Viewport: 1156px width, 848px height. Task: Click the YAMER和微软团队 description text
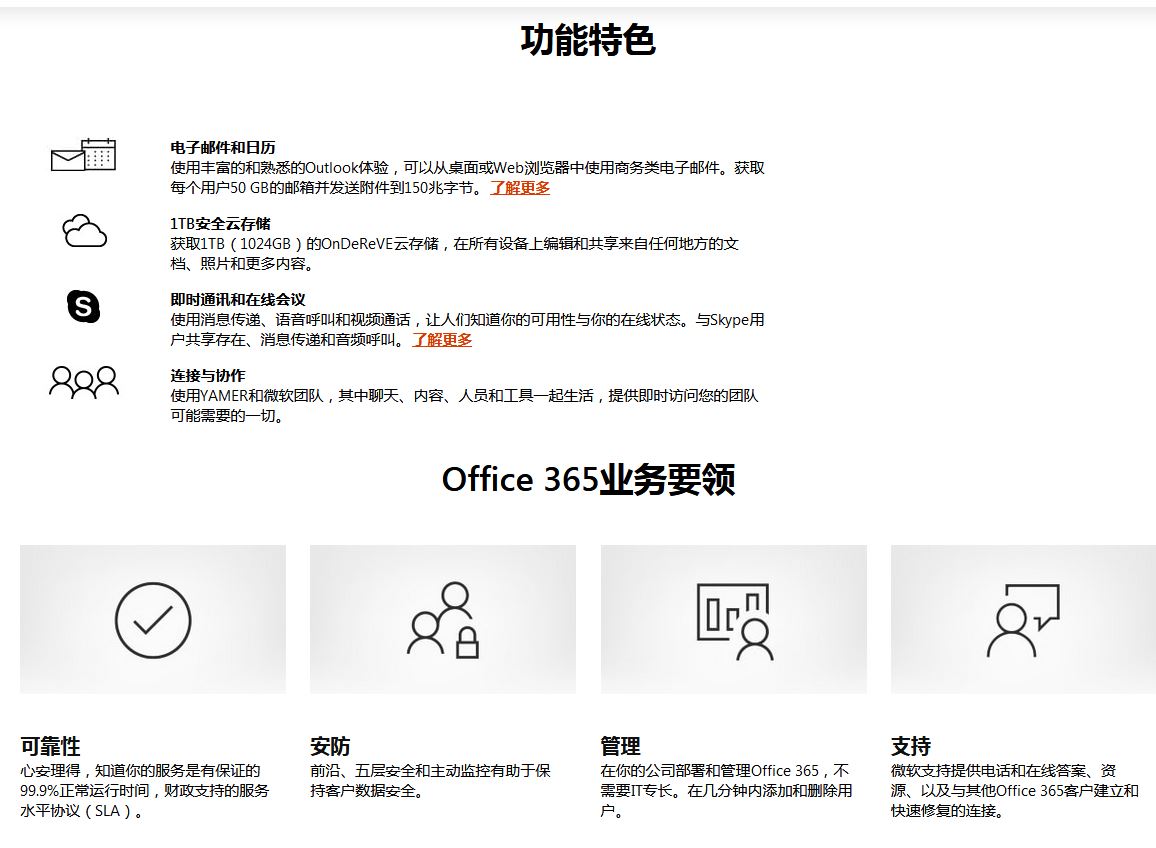[464, 406]
